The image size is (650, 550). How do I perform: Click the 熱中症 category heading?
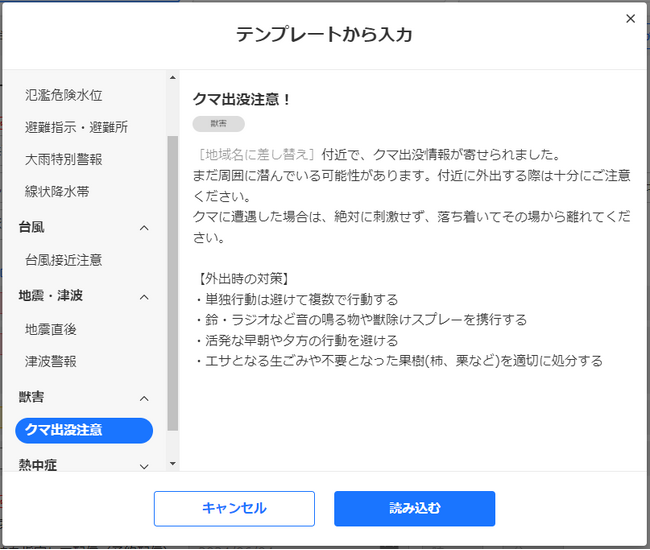point(38,465)
